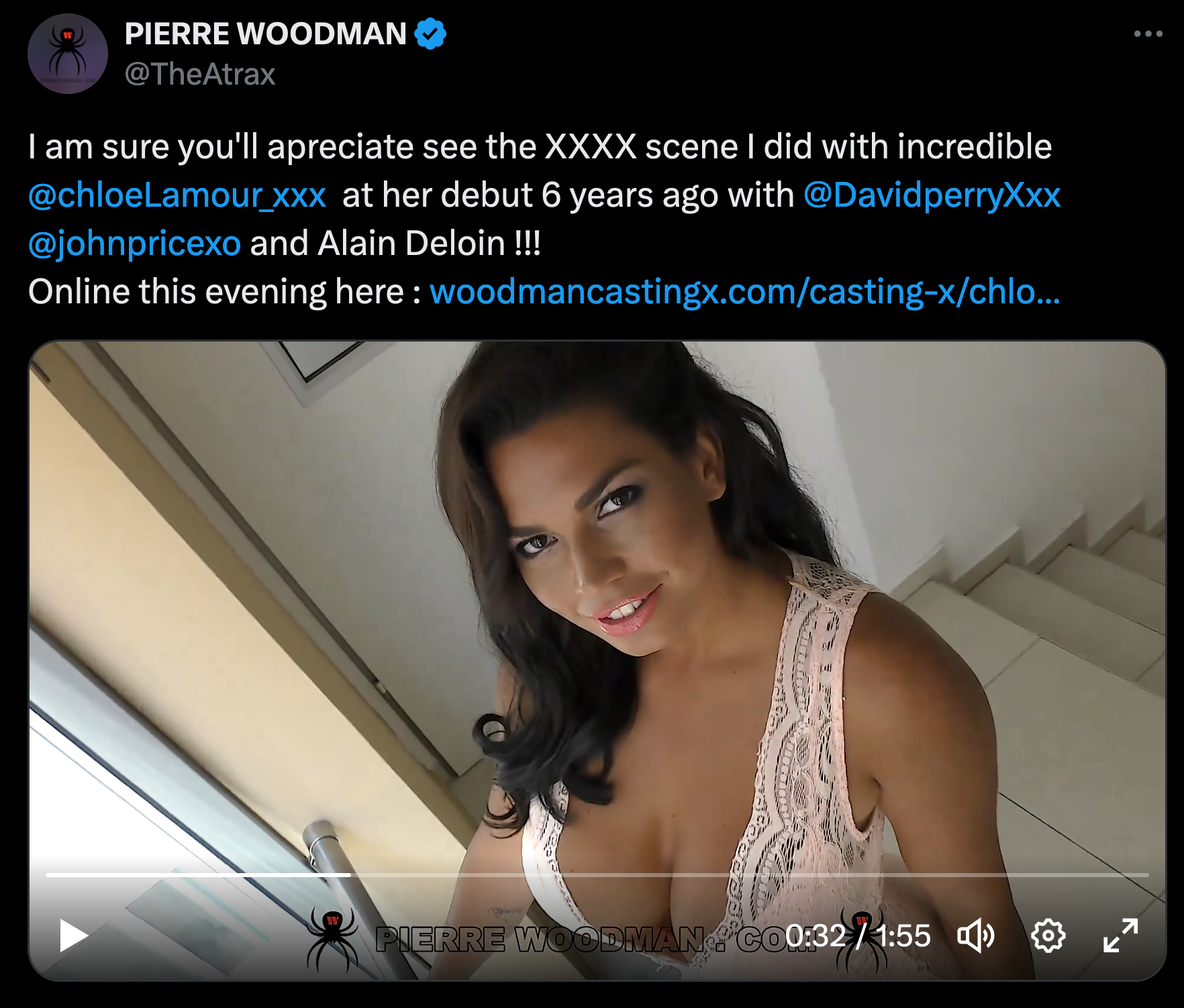Image resolution: width=1184 pixels, height=1008 pixels.
Task: Open the @DavidperryXxx mention
Action: (x=932, y=195)
